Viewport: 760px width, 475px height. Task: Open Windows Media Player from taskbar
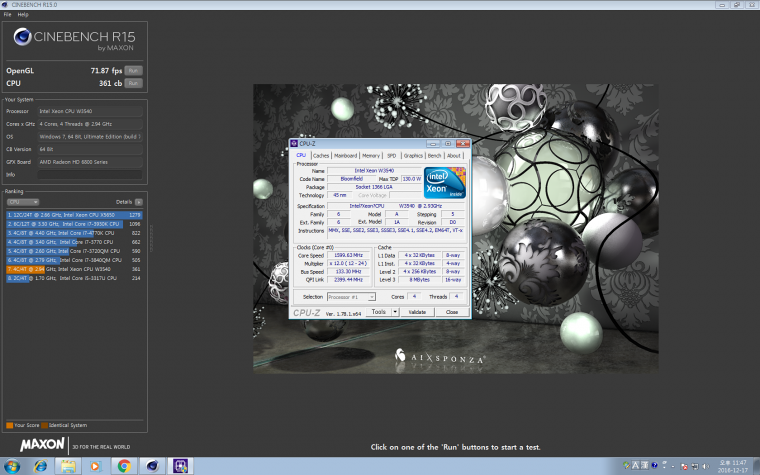click(x=95, y=466)
